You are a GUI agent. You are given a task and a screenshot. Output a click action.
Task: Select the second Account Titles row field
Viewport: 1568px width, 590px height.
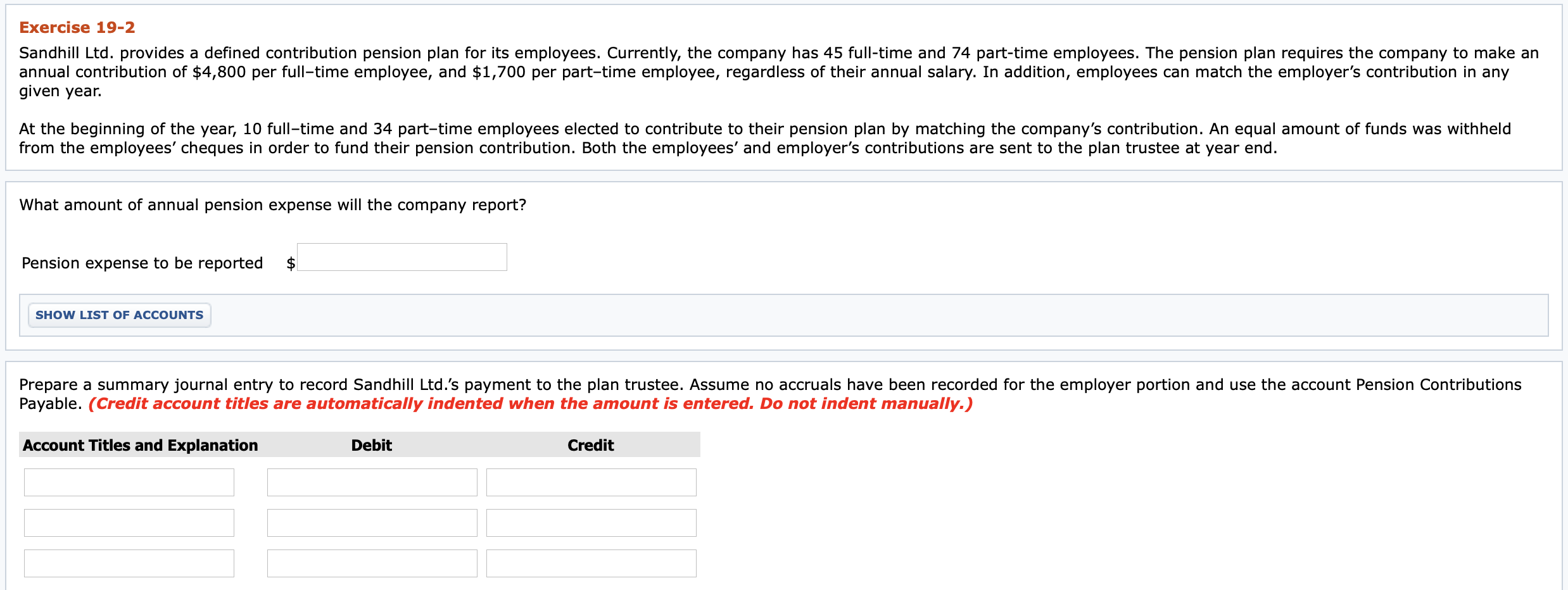point(129,522)
